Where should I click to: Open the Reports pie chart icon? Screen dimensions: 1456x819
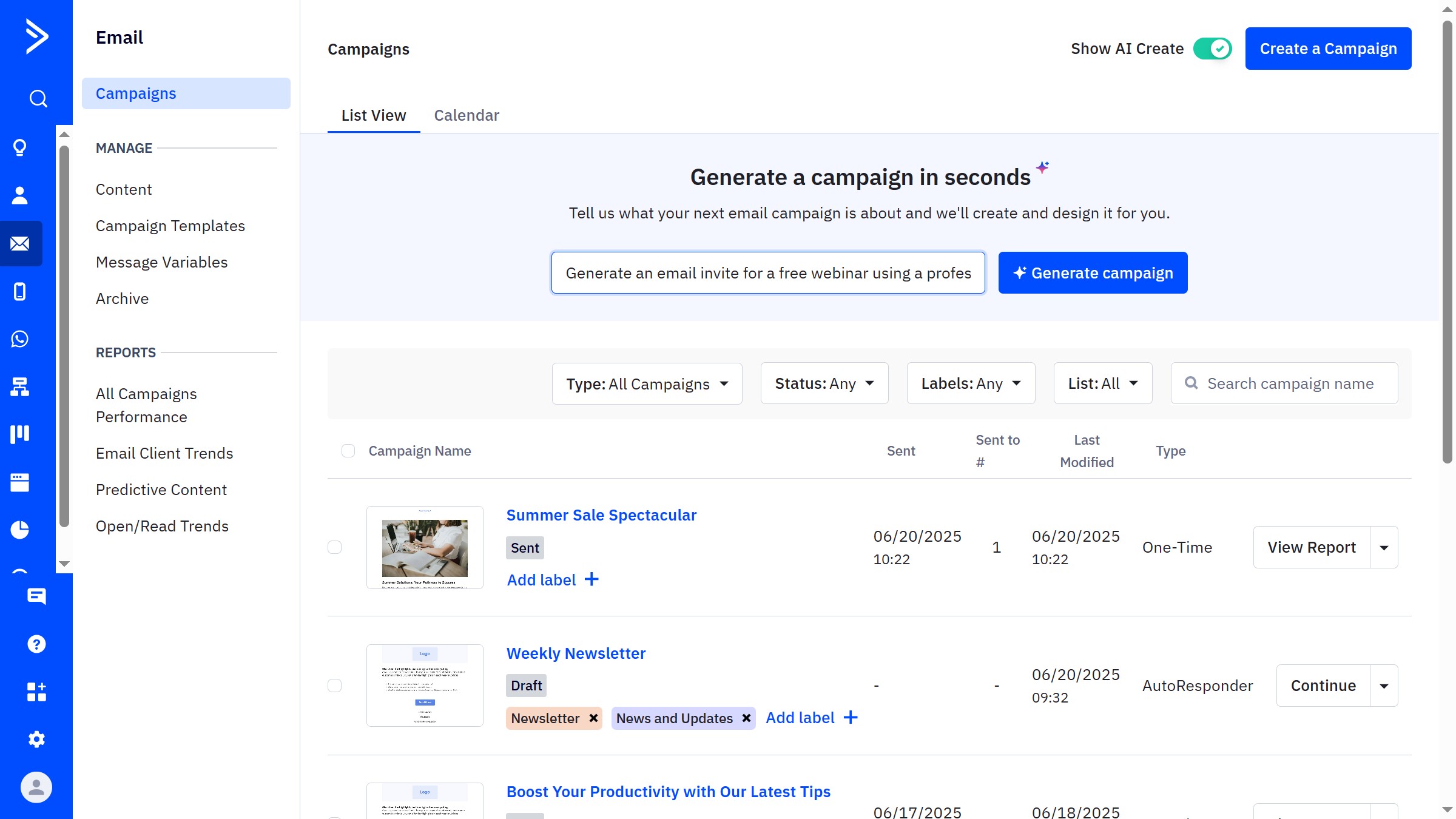click(20, 530)
